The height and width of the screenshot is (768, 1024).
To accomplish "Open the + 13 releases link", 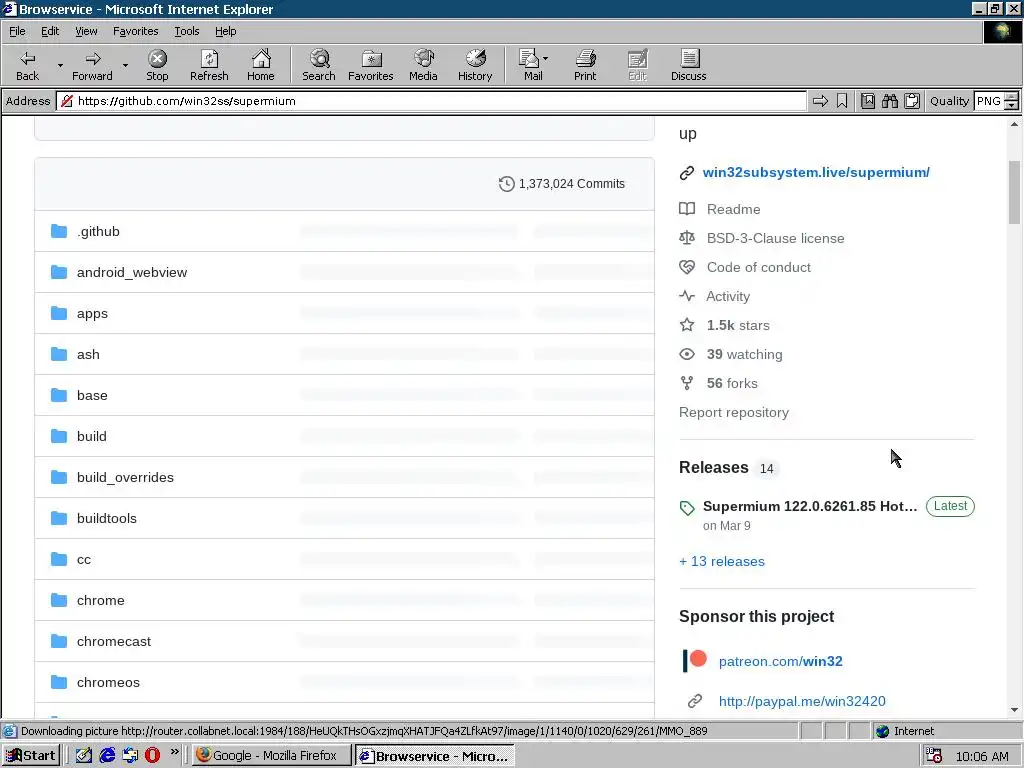I will 722,562.
